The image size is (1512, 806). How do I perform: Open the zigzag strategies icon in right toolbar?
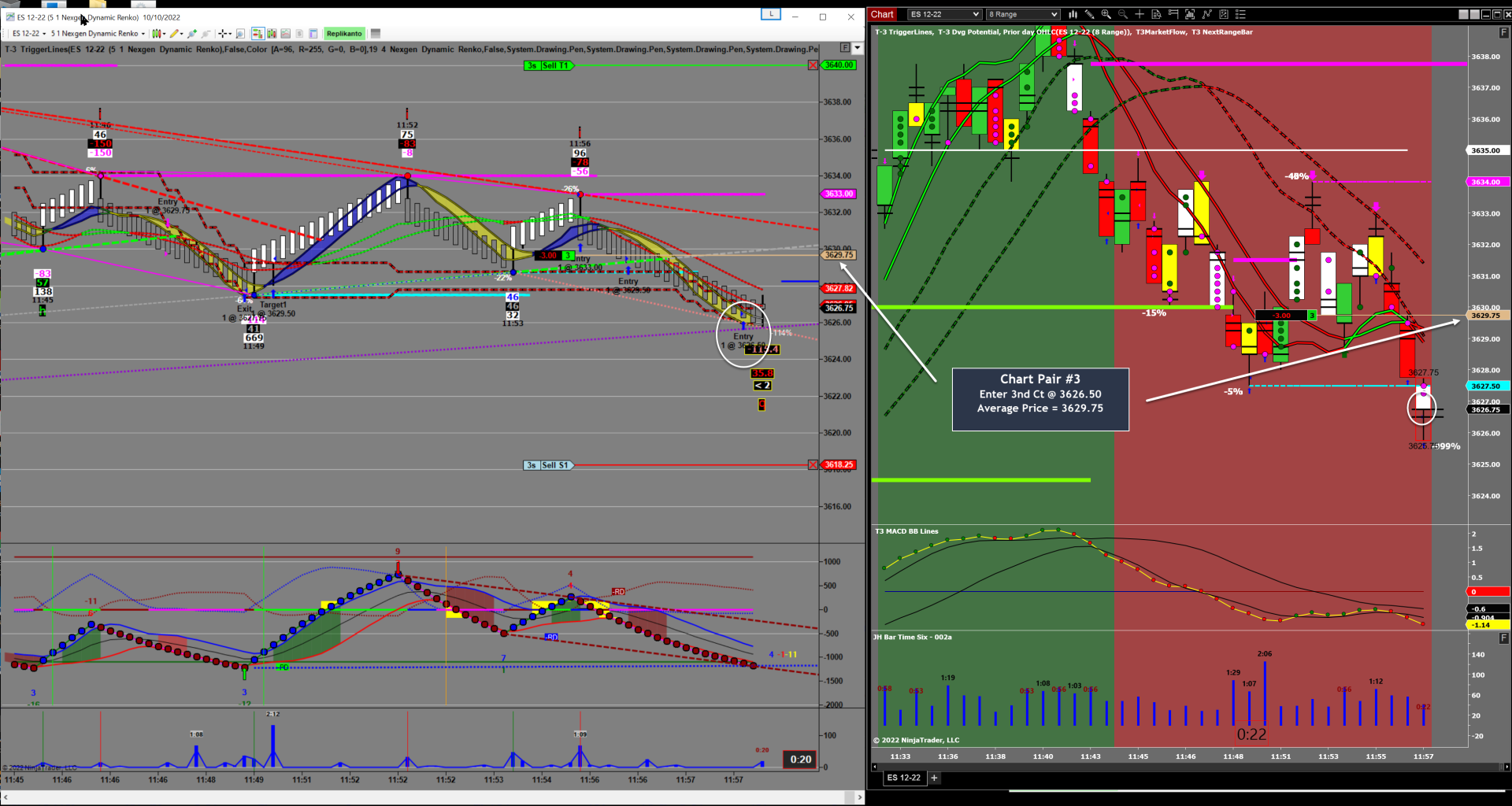1206,14
